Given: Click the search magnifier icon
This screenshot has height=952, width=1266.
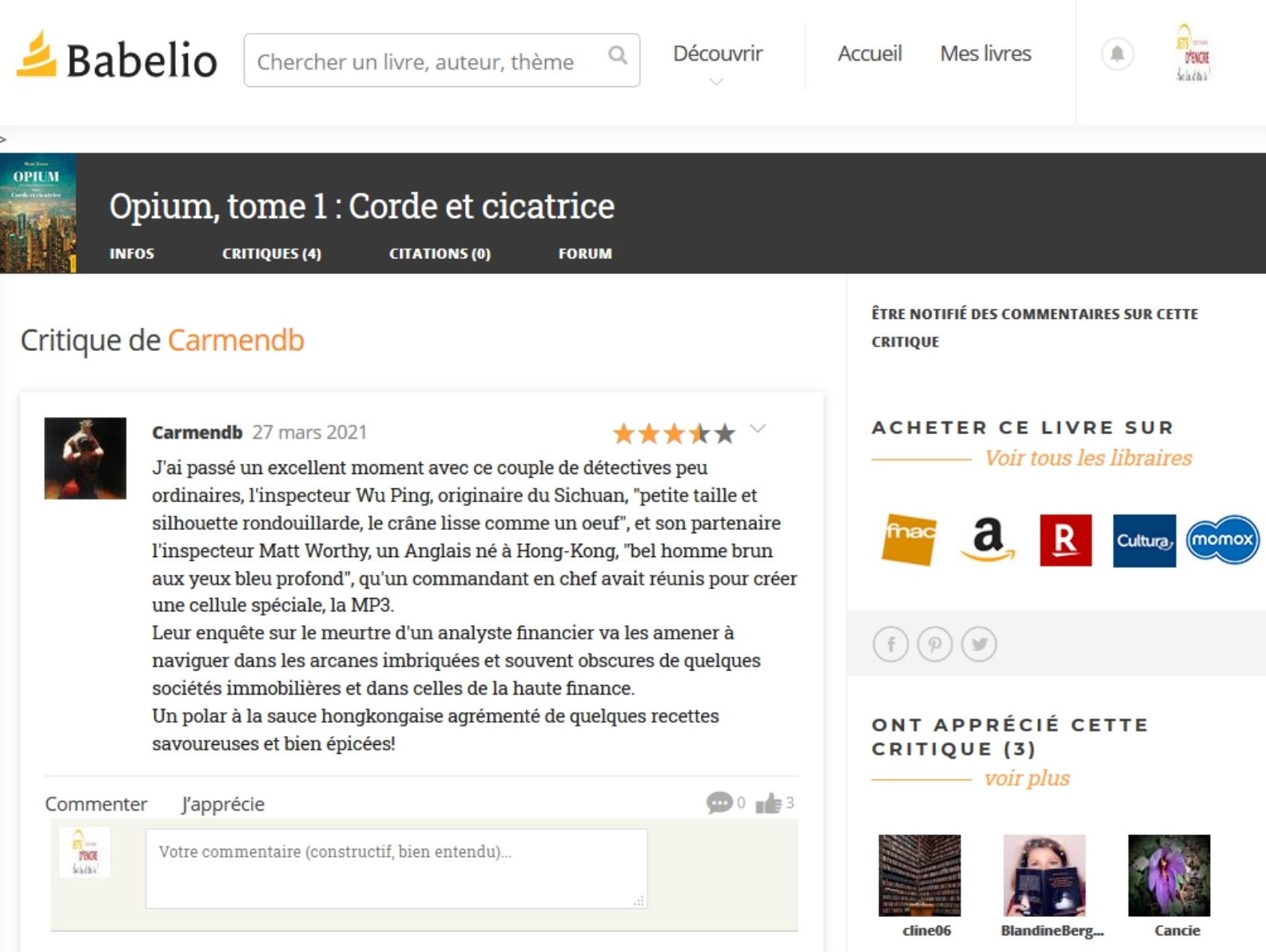Looking at the screenshot, I should pos(617,55).
